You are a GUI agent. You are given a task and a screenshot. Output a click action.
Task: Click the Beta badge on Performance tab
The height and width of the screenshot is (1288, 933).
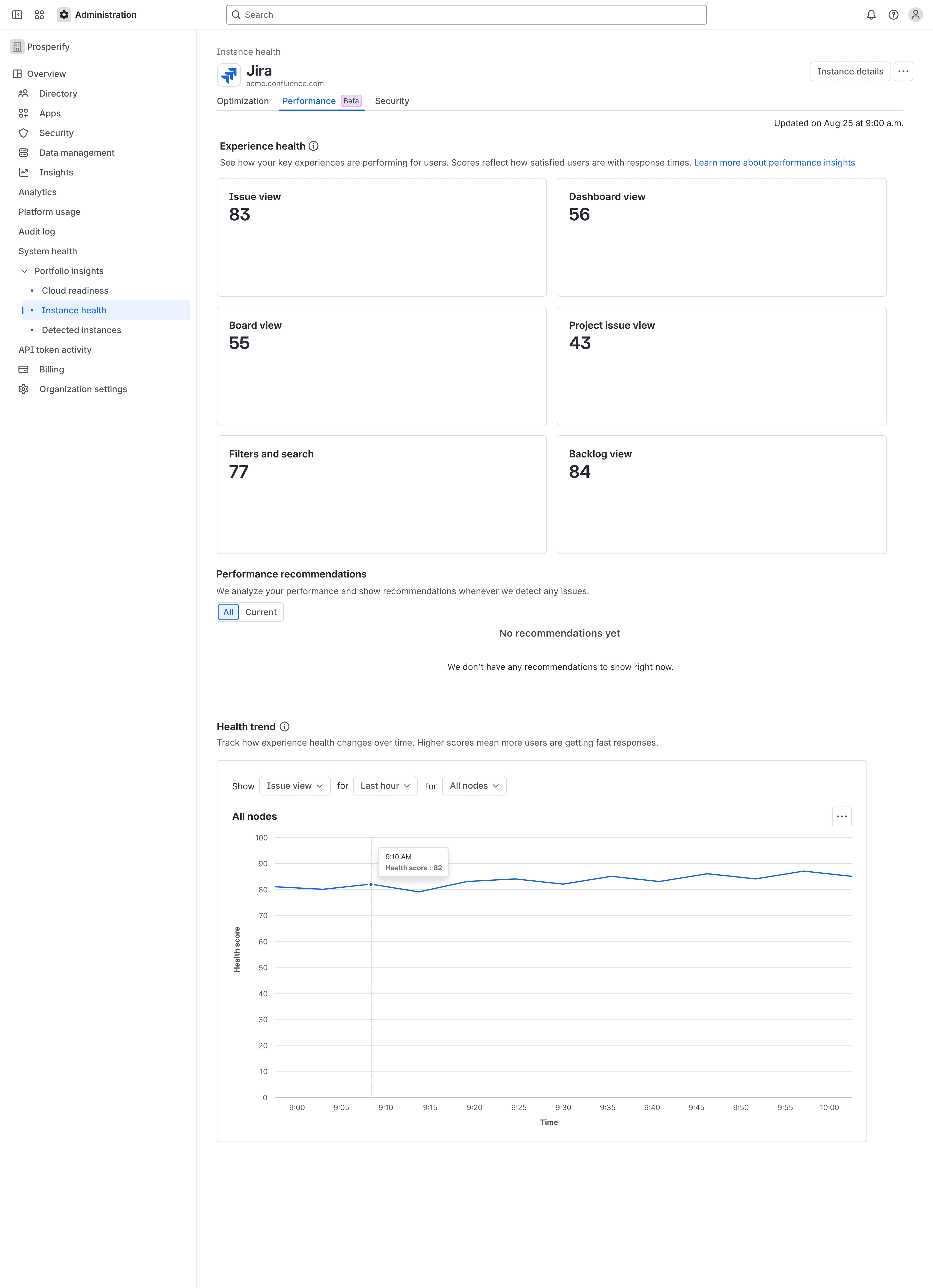point(351,101)
